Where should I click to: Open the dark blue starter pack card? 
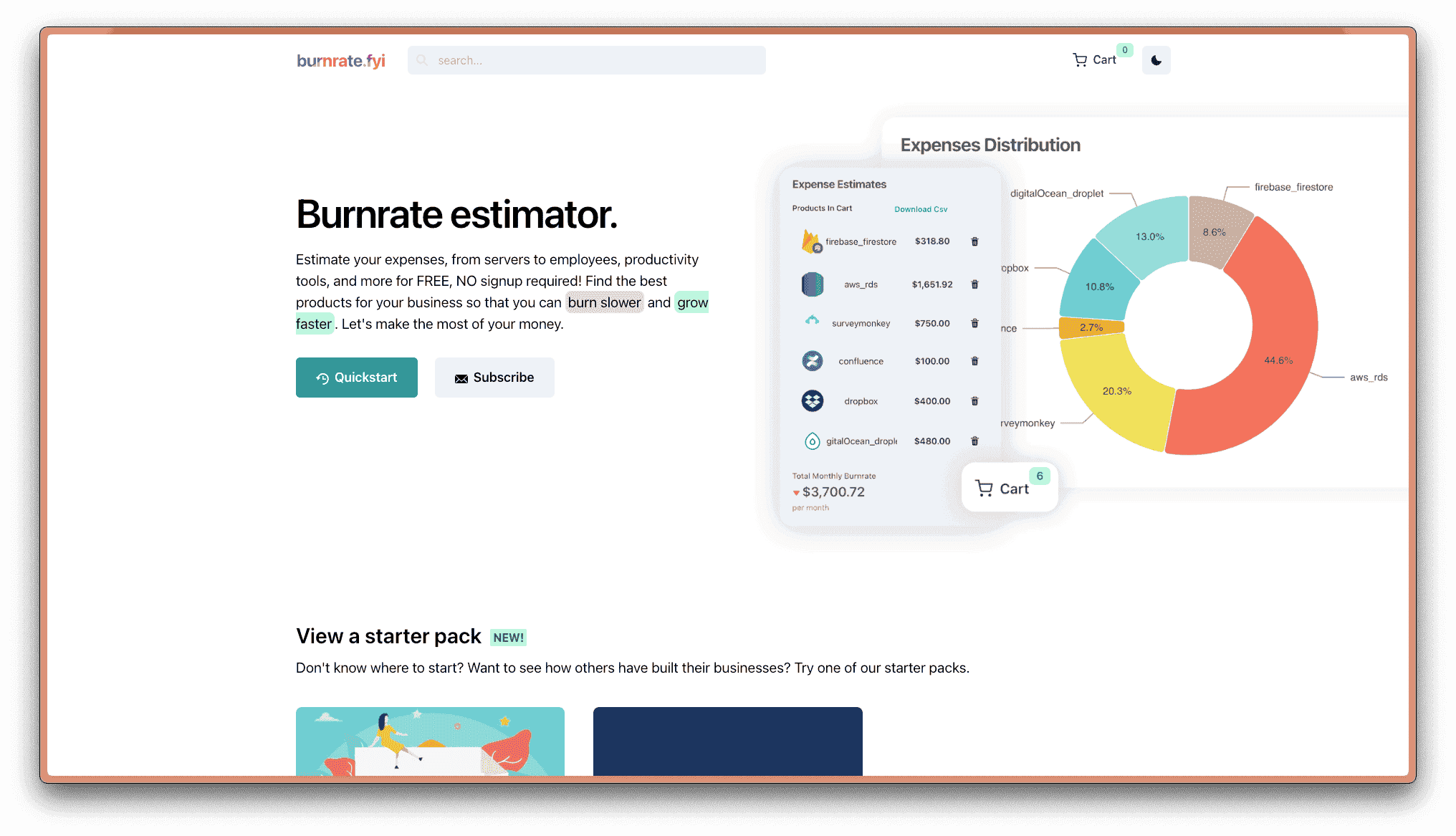point(727,741)
